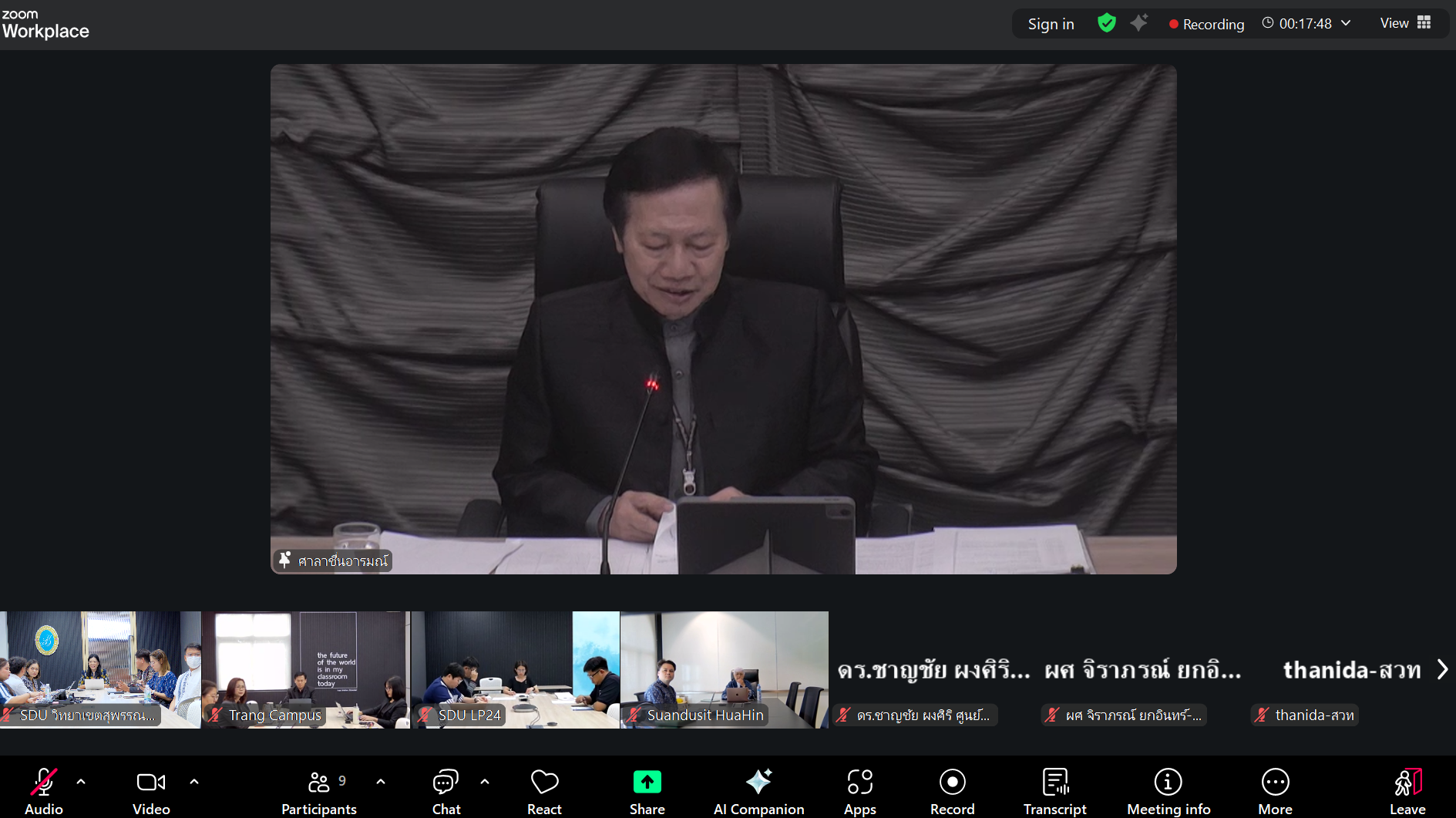The width and height of the screenshot is (1456, 818).
Task: Open the More options menu
Action: [1275, 791]
